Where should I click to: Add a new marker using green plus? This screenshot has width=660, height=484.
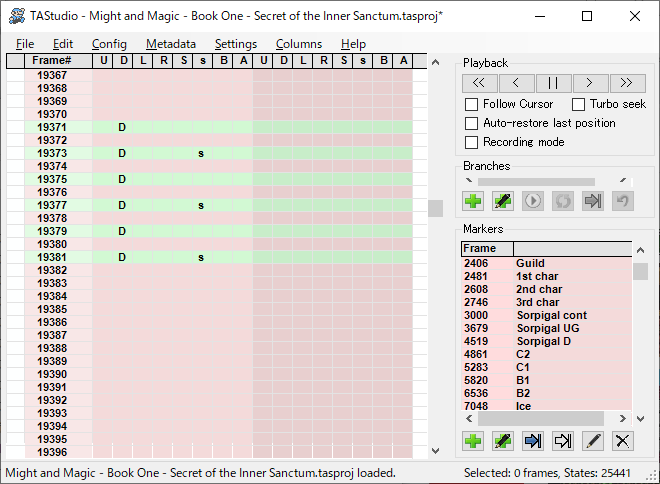point(473,440)
